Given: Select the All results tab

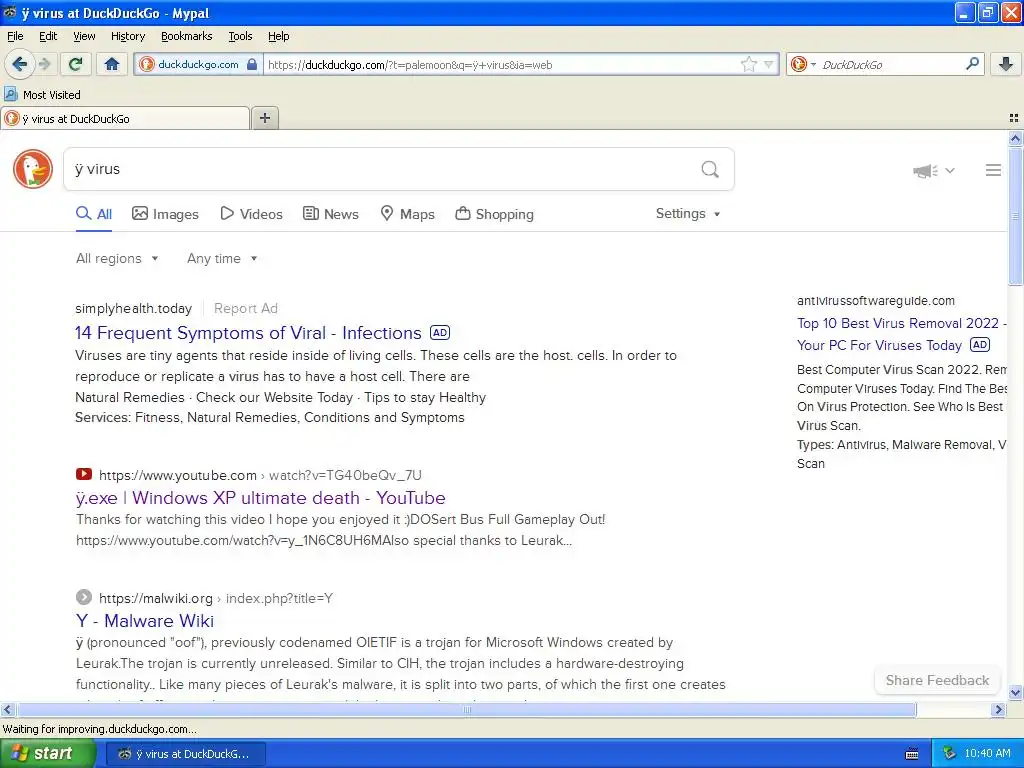Looking at the screenshot, I should [94, 214].
